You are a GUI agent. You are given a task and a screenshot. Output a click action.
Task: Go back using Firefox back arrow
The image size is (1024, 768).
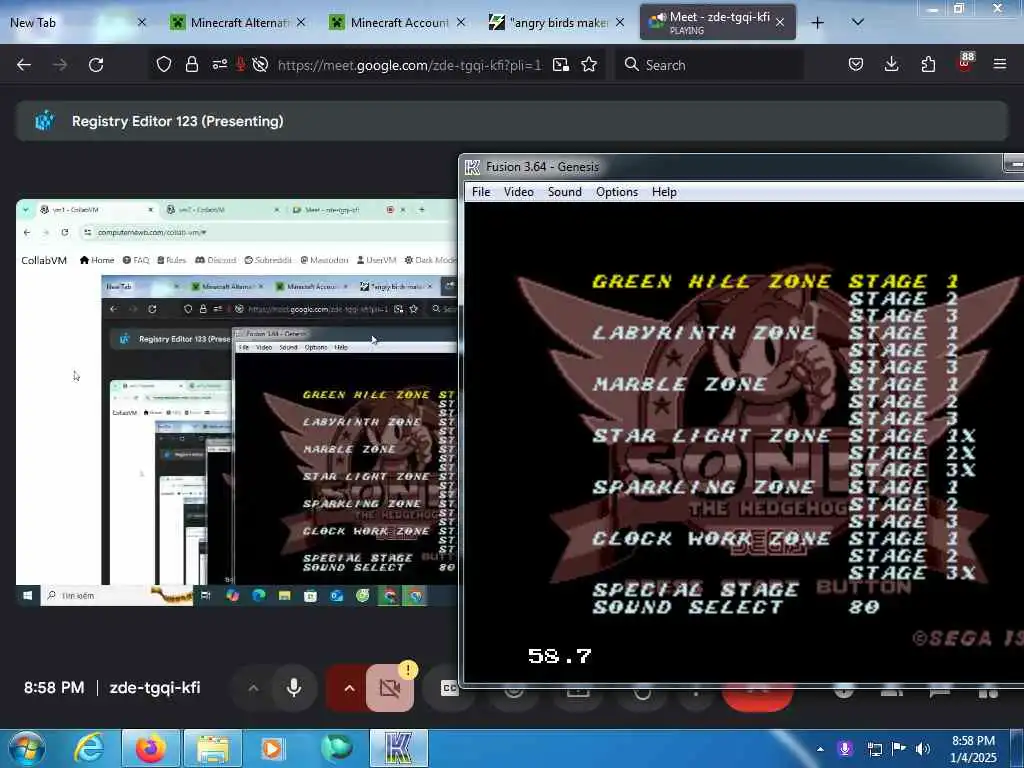tap(24, 65)
